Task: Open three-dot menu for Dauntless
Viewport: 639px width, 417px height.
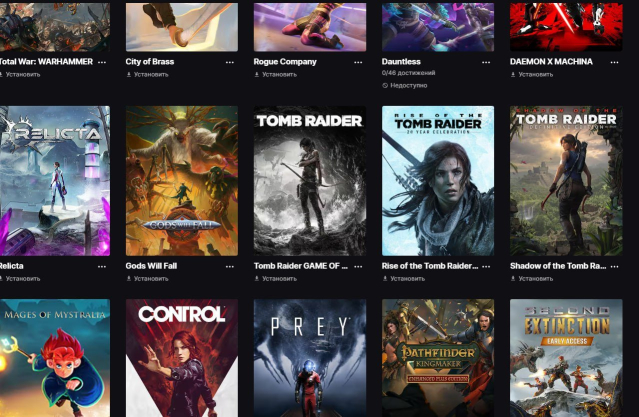Action: (486, 62)
